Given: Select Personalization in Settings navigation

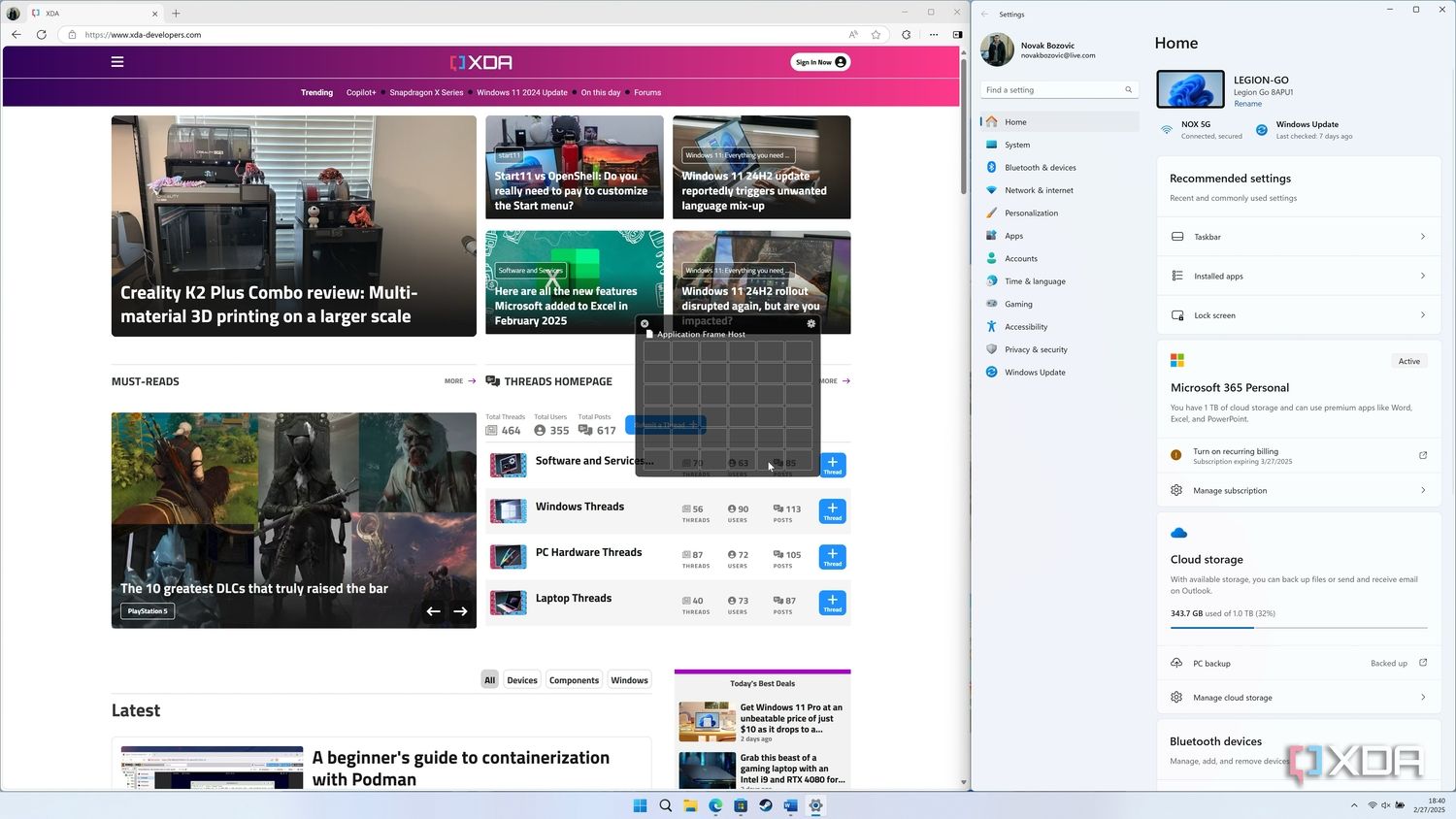Looking at the screenshot, I should click(1059, 213).
